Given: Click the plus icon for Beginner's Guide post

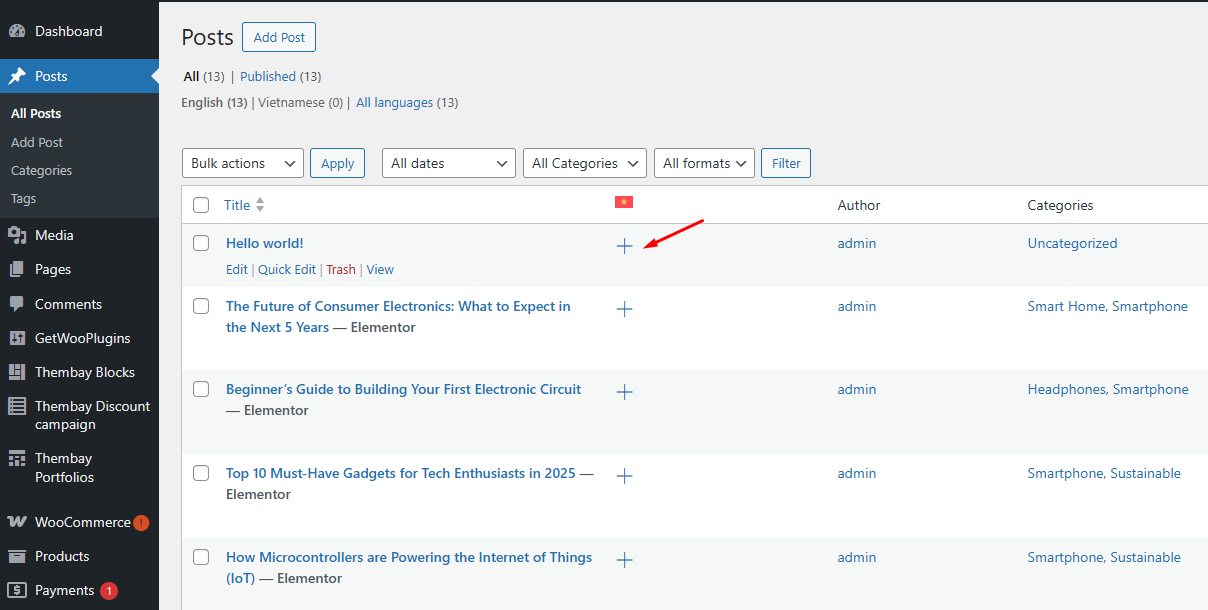Looking at the screenshot, I should click(624, 392).
